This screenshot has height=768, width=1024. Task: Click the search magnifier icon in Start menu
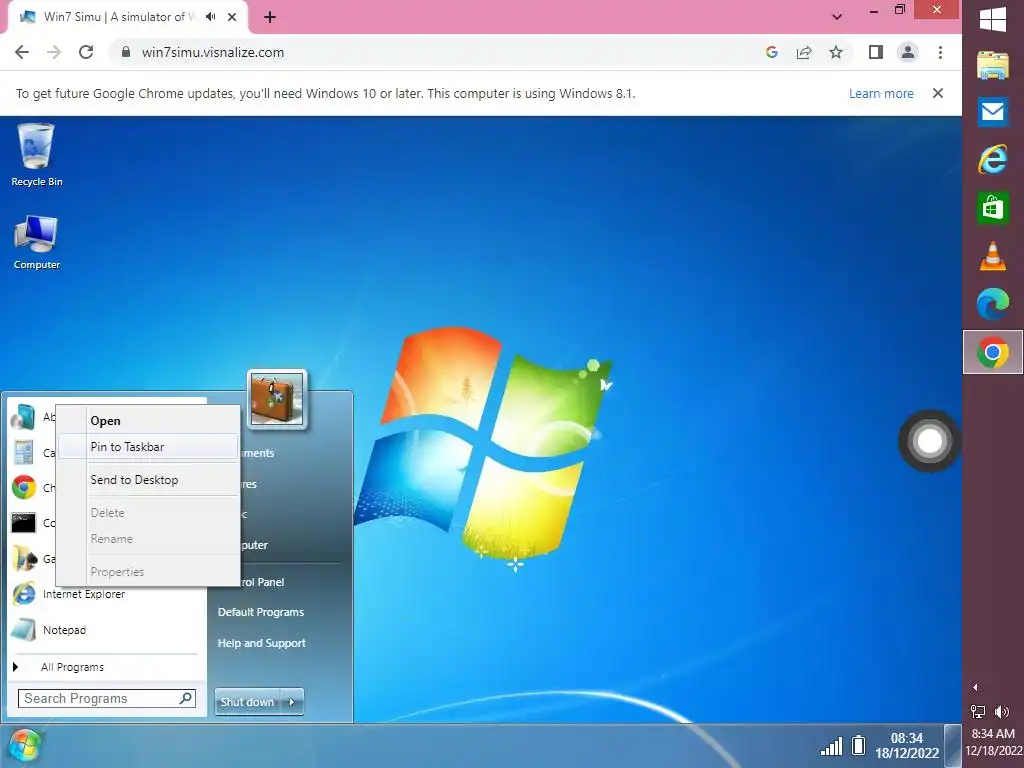pos(186,698)
